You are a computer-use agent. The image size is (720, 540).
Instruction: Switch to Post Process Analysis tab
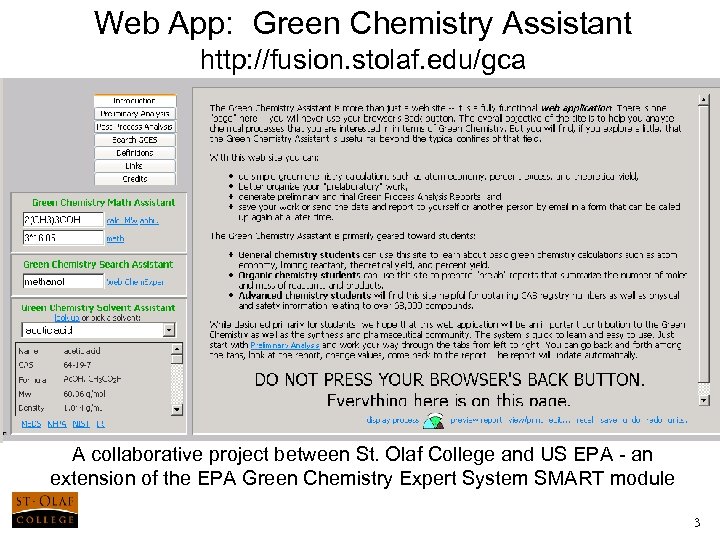(135, 126)
